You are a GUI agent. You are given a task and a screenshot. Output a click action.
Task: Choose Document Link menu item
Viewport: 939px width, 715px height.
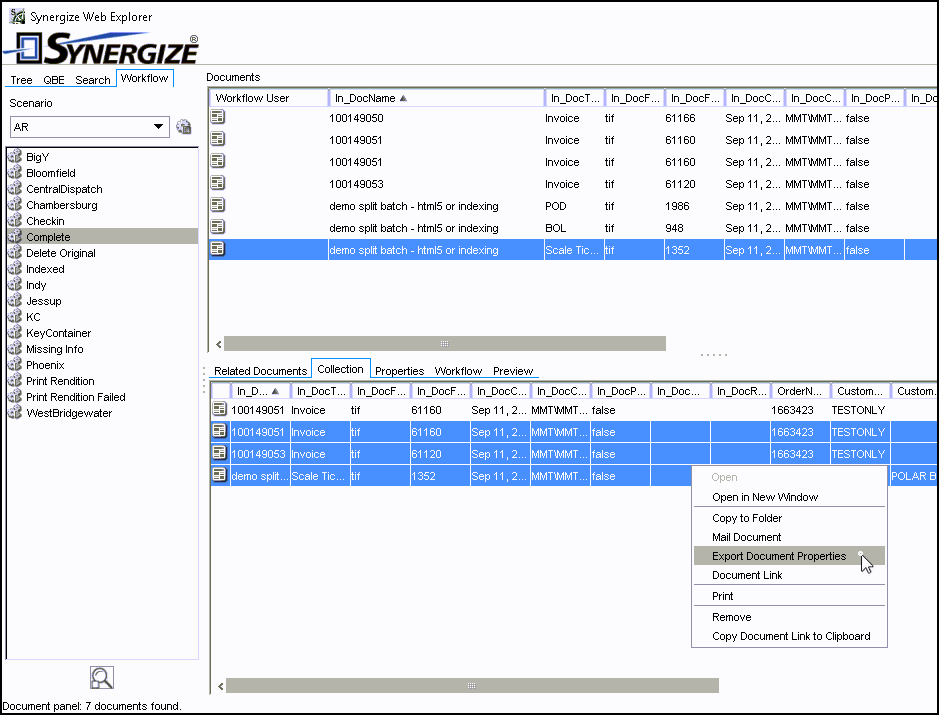coord(789,575)
